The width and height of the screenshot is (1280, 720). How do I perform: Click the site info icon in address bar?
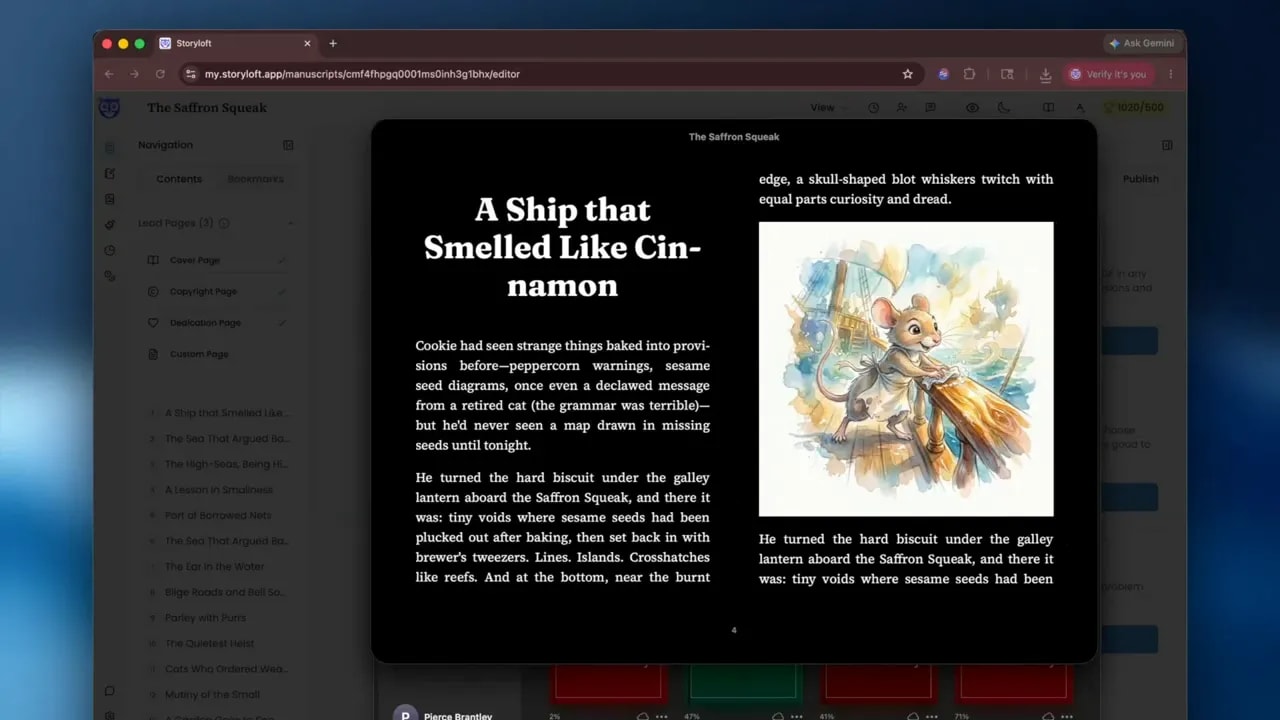(x=191, y=74)
